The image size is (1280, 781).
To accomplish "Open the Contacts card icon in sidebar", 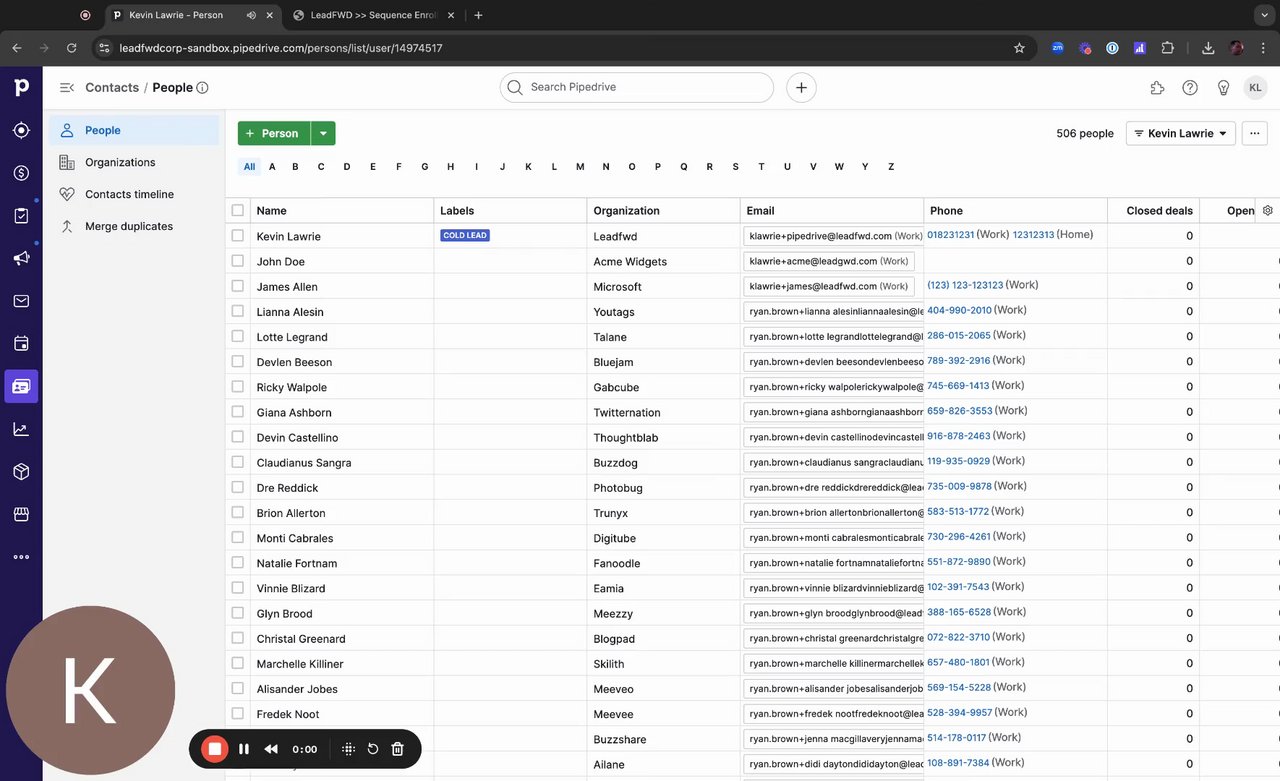I will [x=21, y=386].
